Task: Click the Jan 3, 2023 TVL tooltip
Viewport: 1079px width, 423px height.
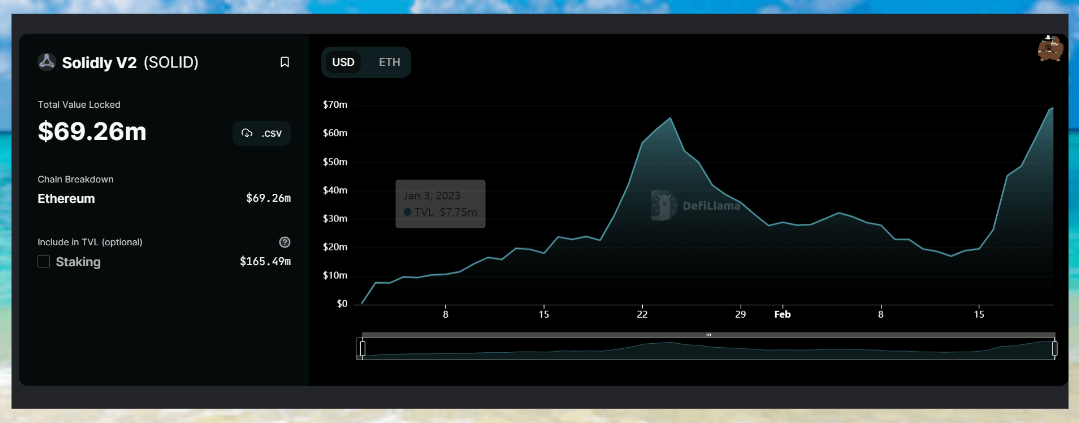Action: coord(440,203)
